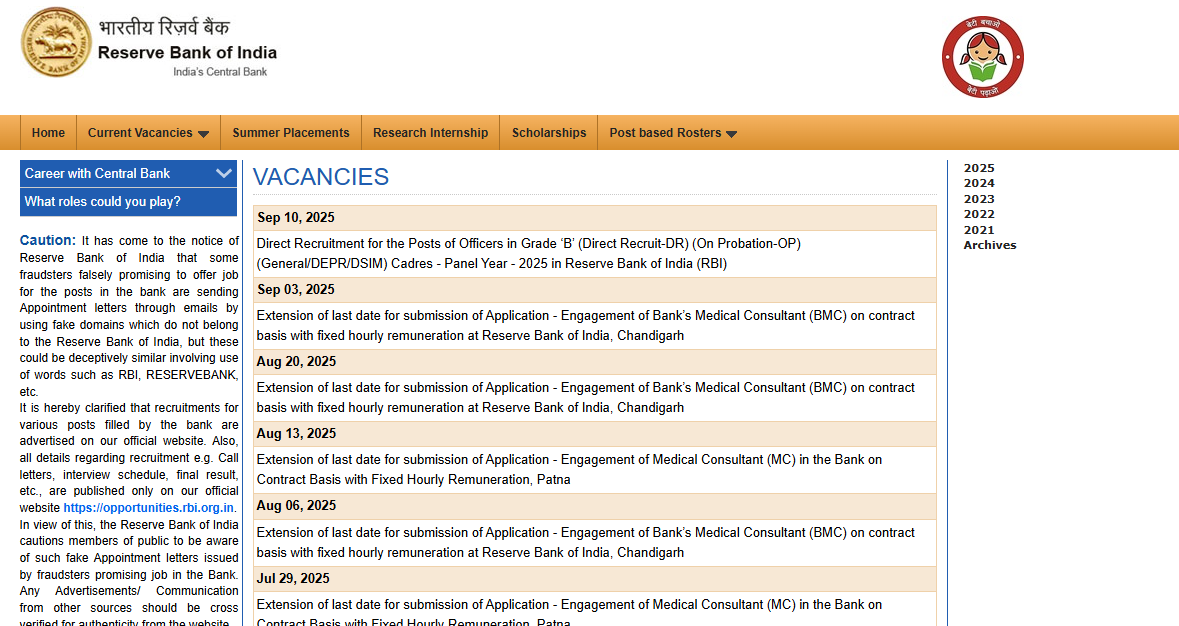Open What roles could you play? page

pos(104,202)
